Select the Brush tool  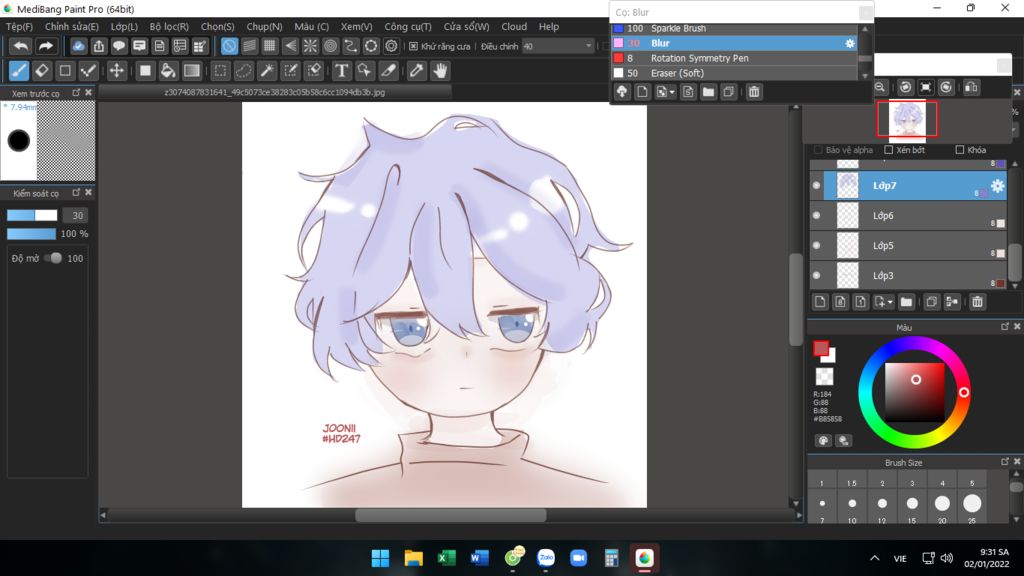pos(19,71)
